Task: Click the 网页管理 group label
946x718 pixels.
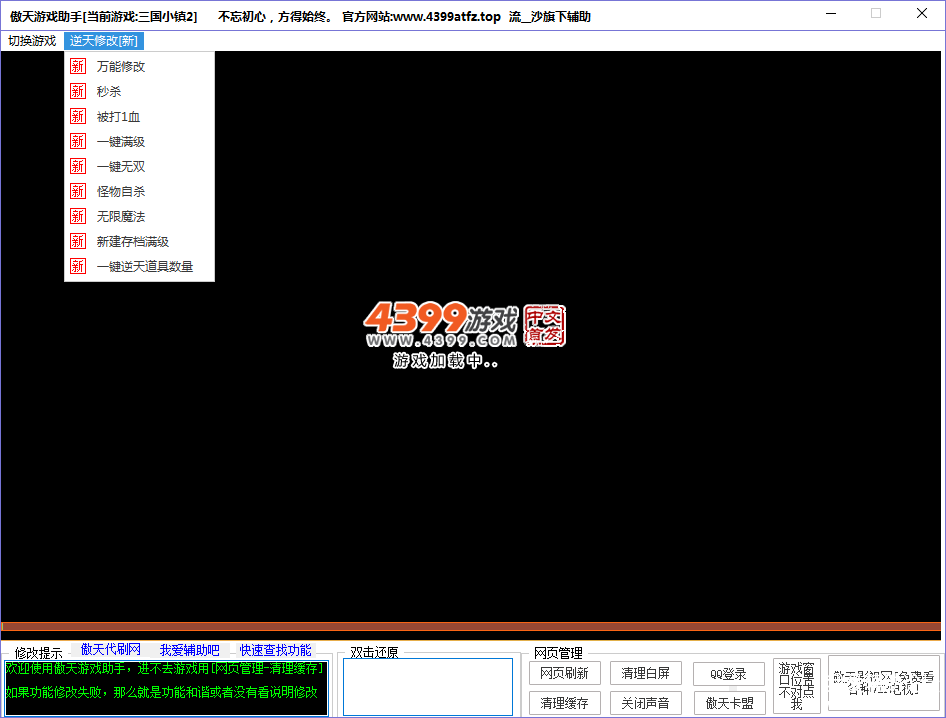Action: click(x=558, y=653)
